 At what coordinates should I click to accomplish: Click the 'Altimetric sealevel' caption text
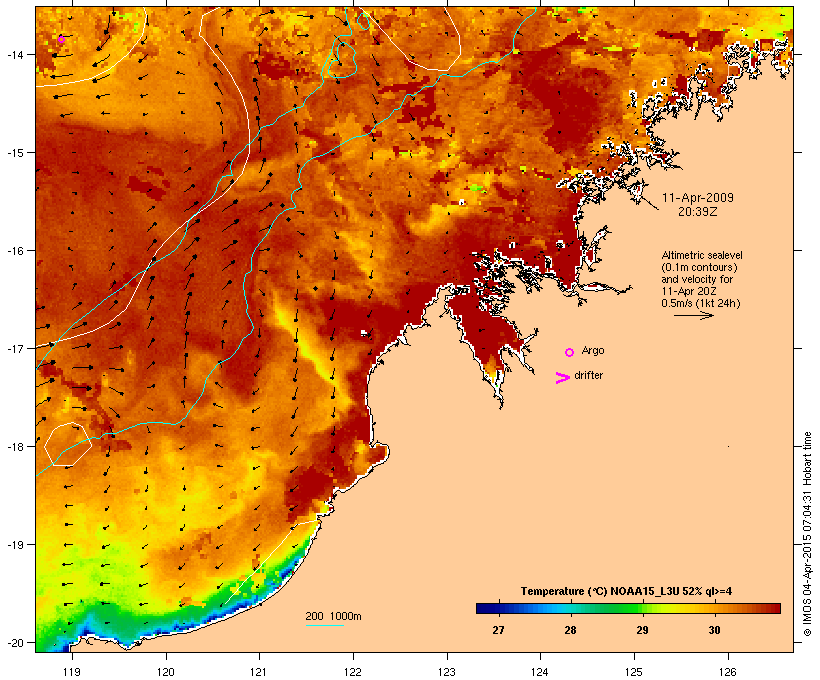point(702,255)
